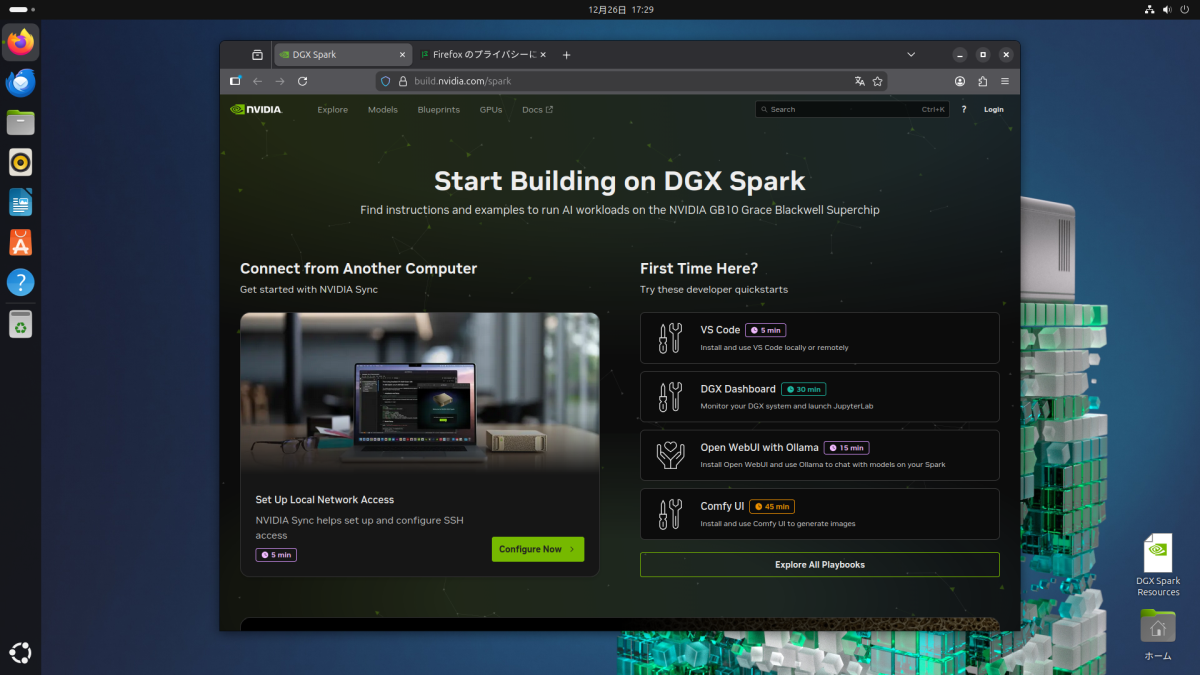
Task: Click the NVIDIA site search field
Action: [850, 110]
